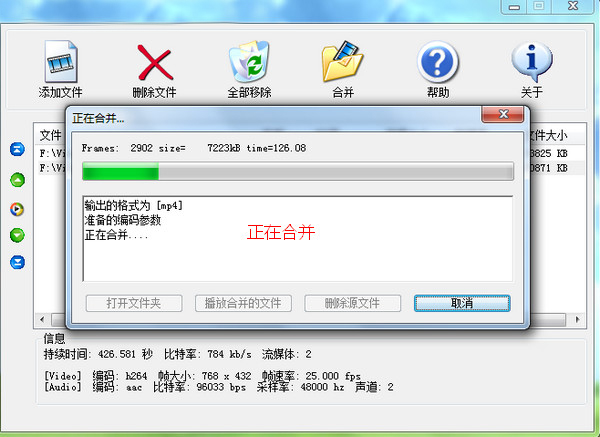Open the About (关于) info bubble icon
This screenshot has height=437, width=600.
click(x=532, y=61)
